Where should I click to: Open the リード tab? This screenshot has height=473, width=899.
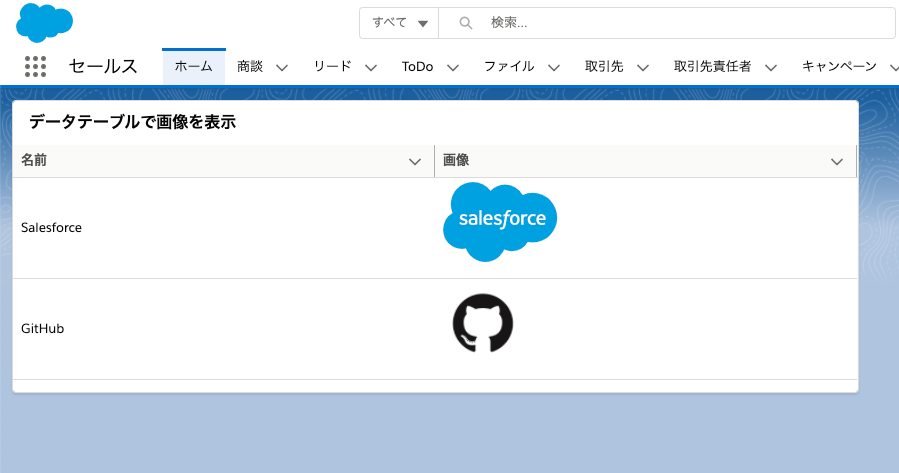[x=333, y=67]
